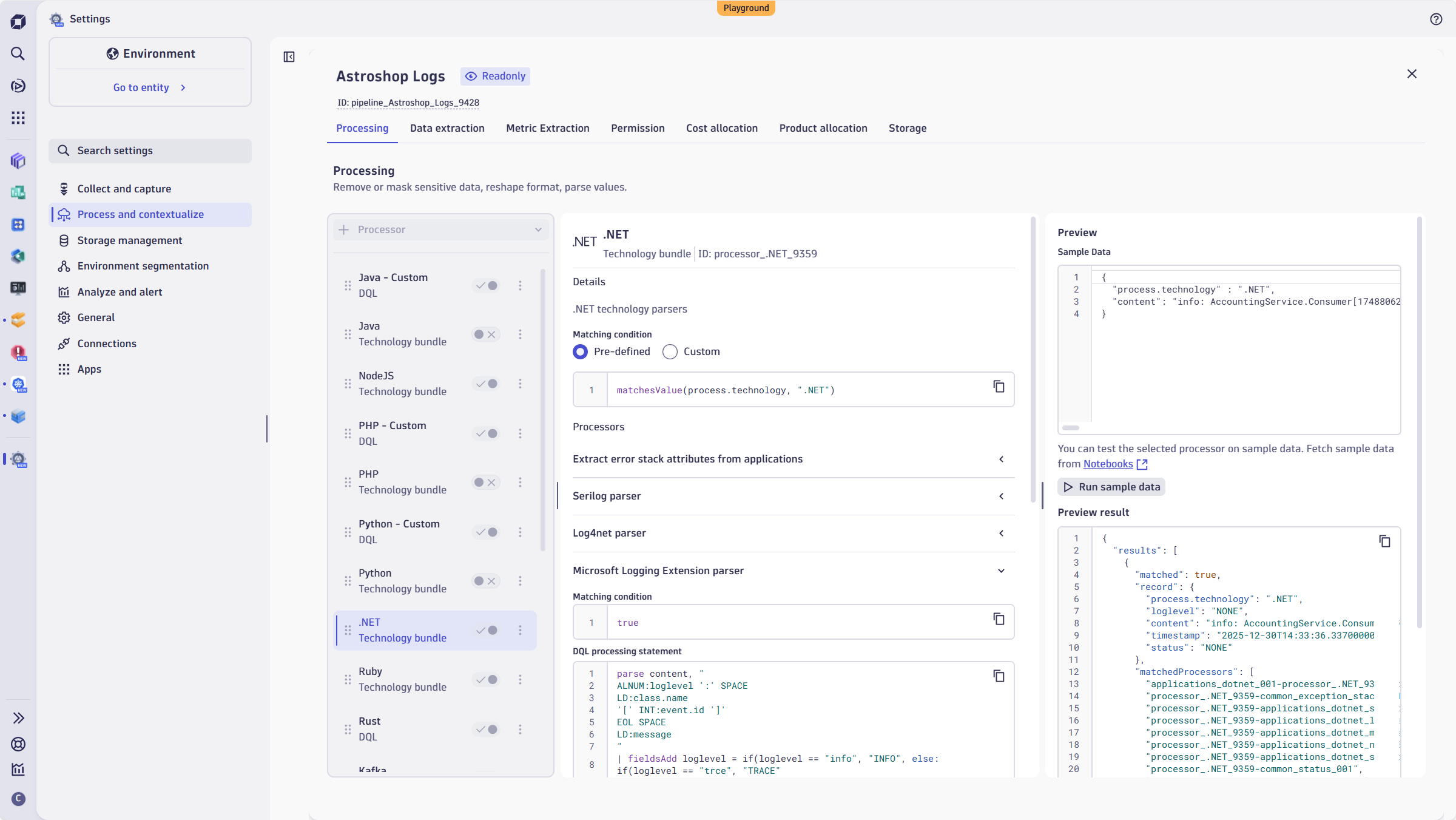Open the help icon in the top right

coord(1436,19)
